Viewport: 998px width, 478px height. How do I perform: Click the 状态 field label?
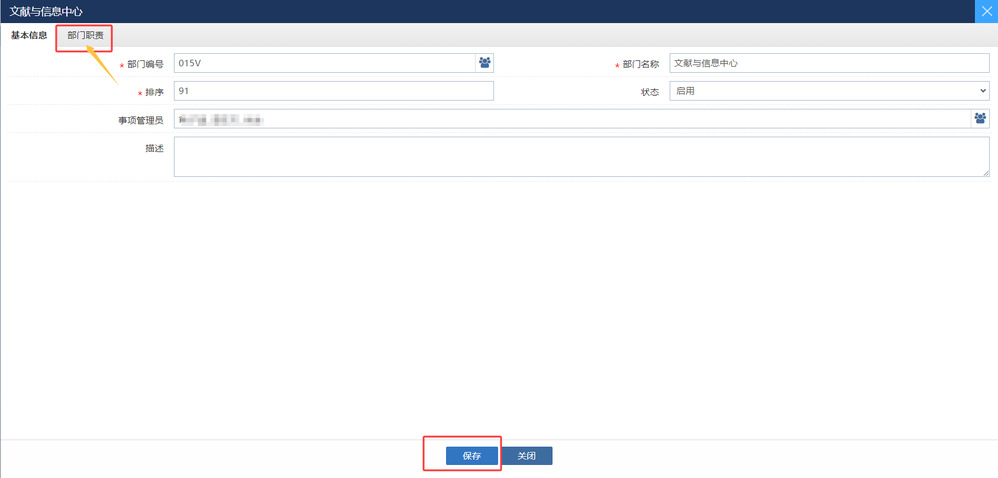(x=650, y=92)
